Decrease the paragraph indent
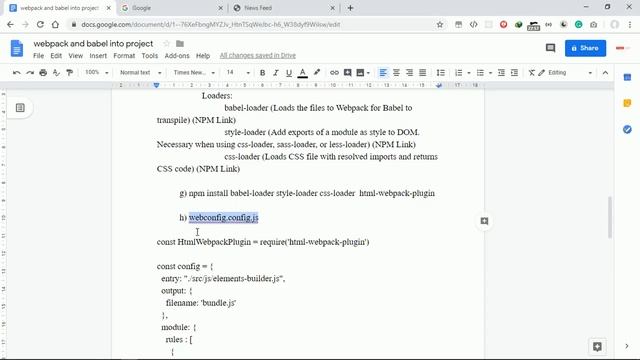This screenshot has height=360, width=640. pos(501,73)
